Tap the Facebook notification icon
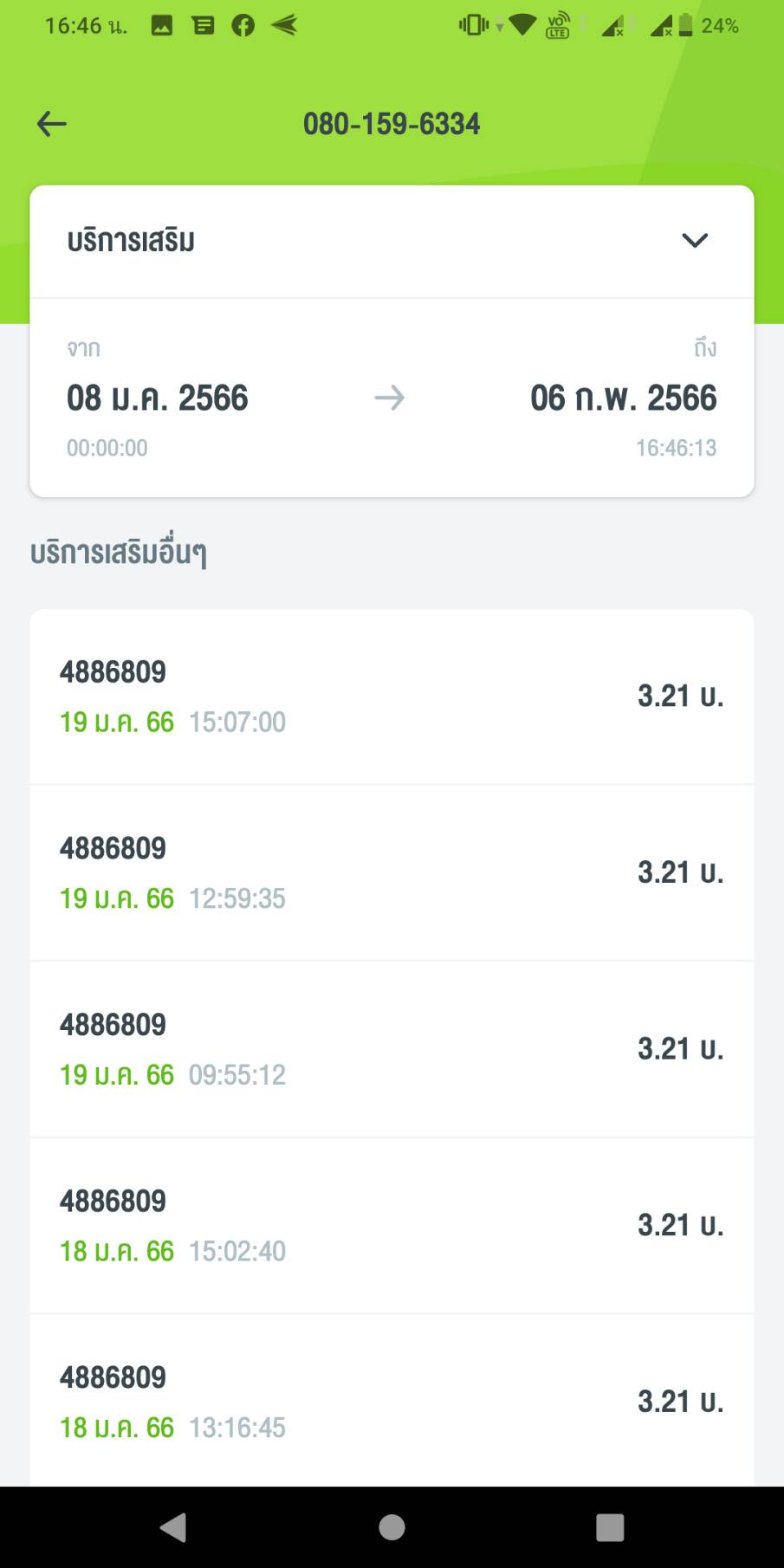The height and width of the screenshot is (1568, 784). tap(243, 26)
